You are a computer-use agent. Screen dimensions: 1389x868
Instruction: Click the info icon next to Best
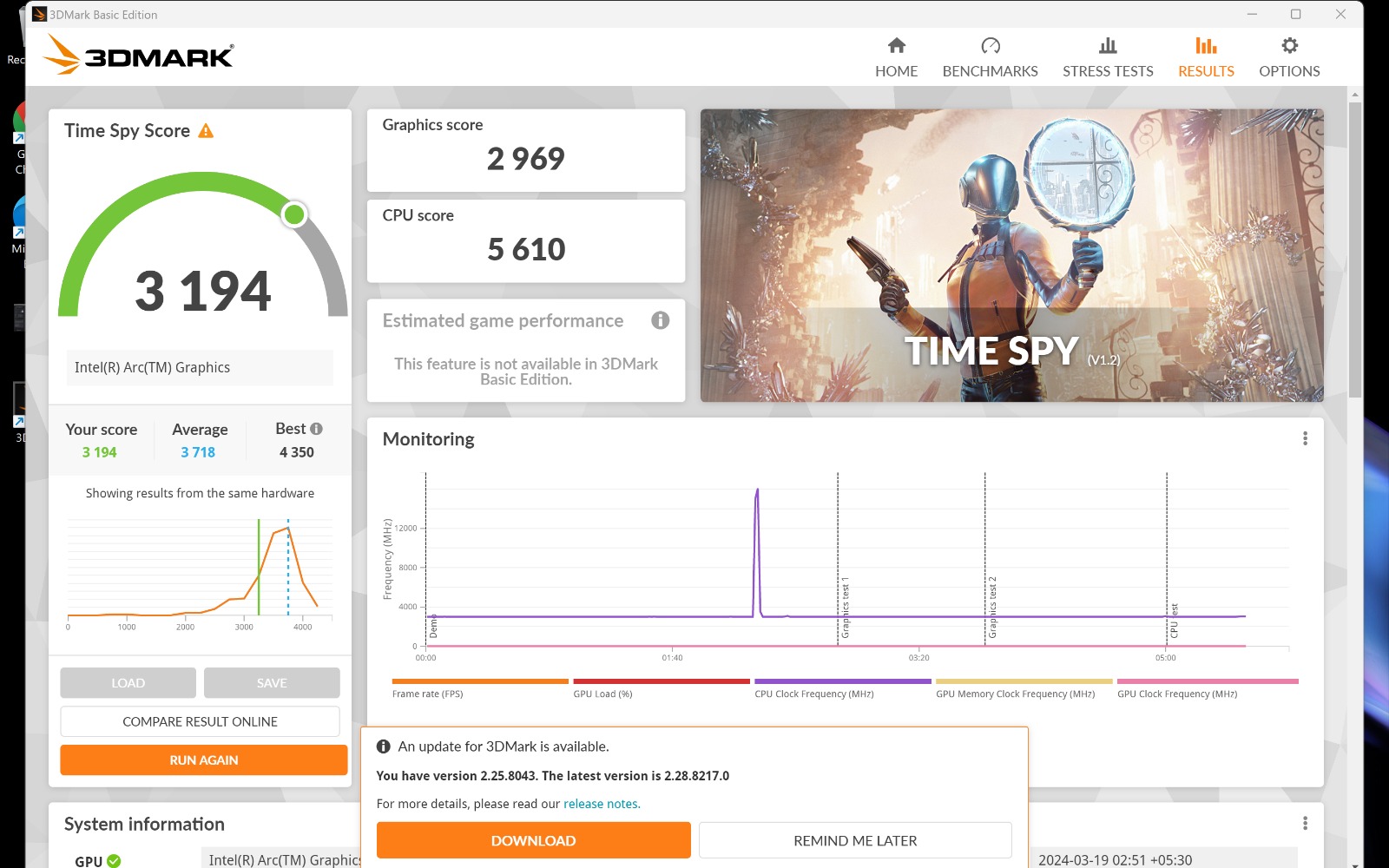tap(317, 429)
